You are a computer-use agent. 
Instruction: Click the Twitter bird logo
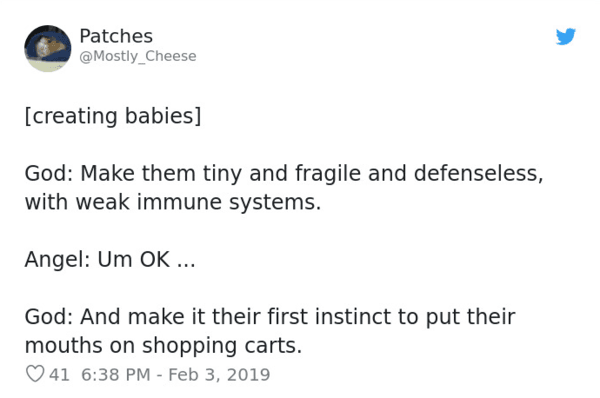[x=566, y=36]
